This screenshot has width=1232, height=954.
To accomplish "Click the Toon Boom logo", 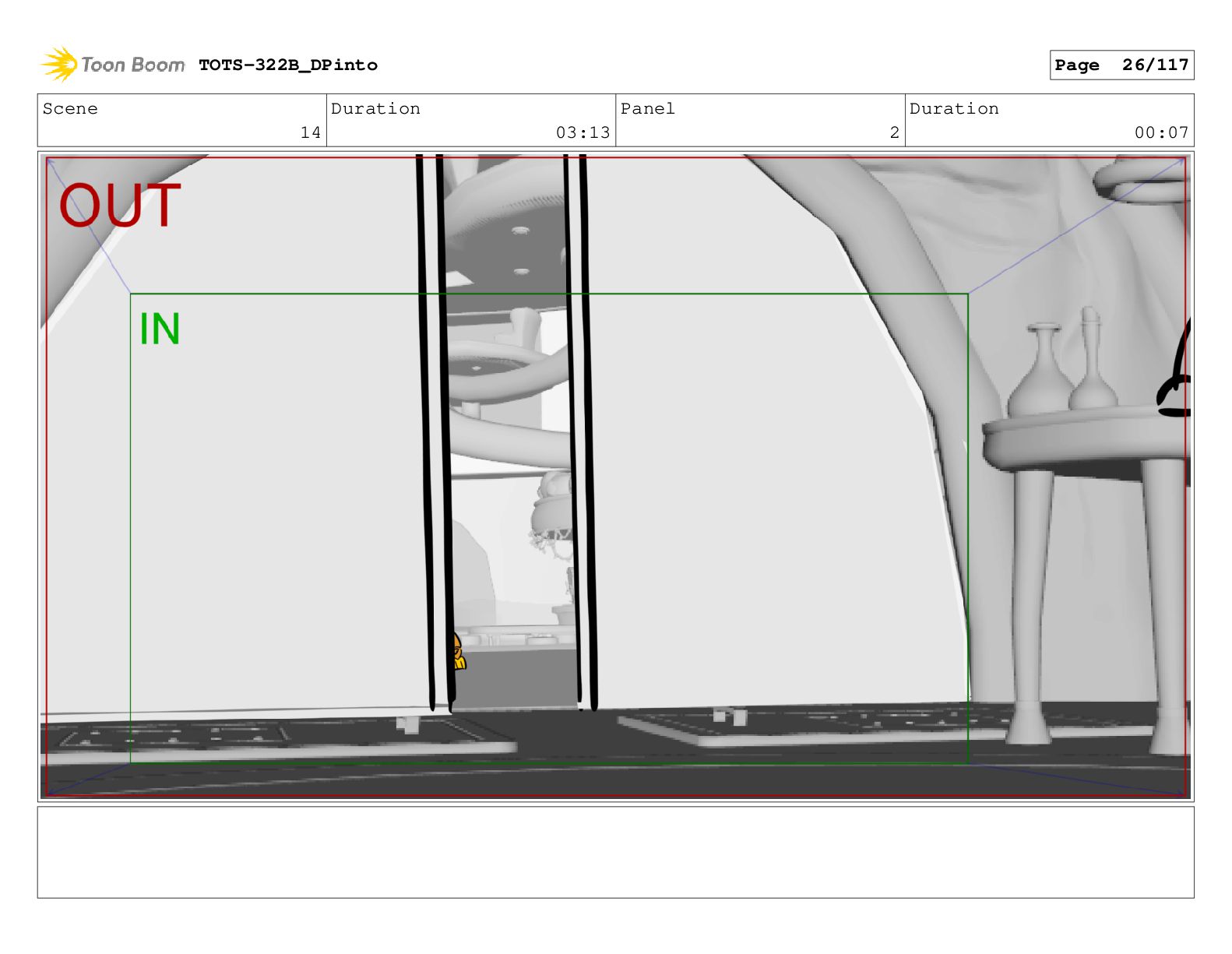I will point(113,64).
